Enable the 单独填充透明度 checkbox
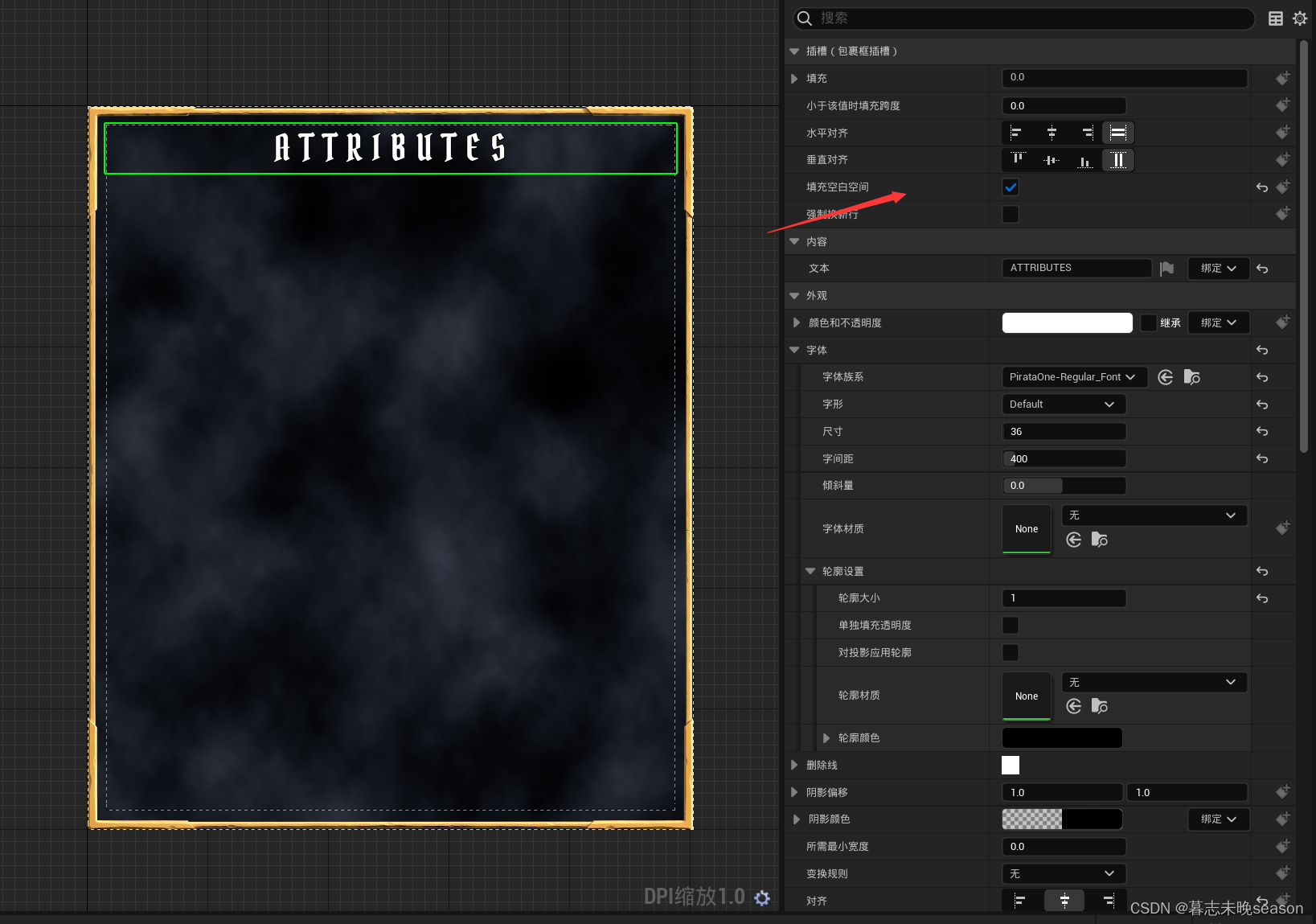Image resolution: width=1316 pixels, height=924 pixels. 1011,625
